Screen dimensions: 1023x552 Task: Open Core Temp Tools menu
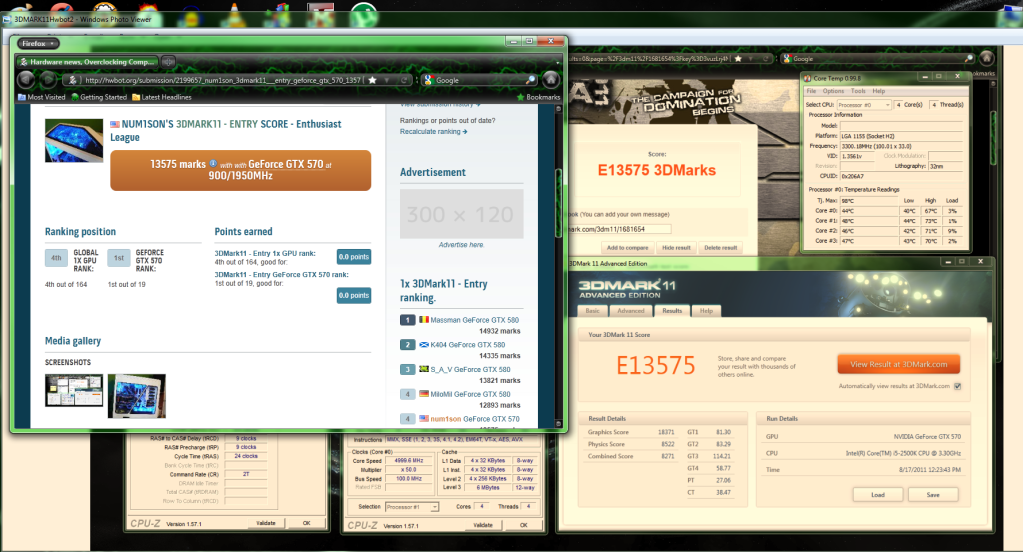click(858, 91)
